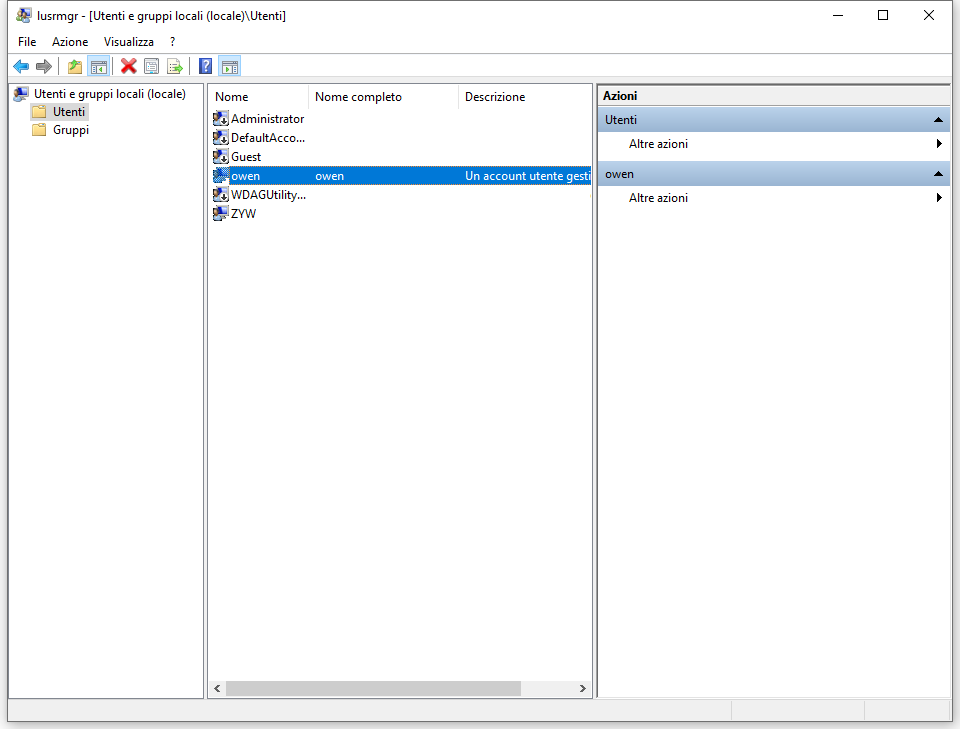Click horizontal scrollbar thumb

point(373,689)
